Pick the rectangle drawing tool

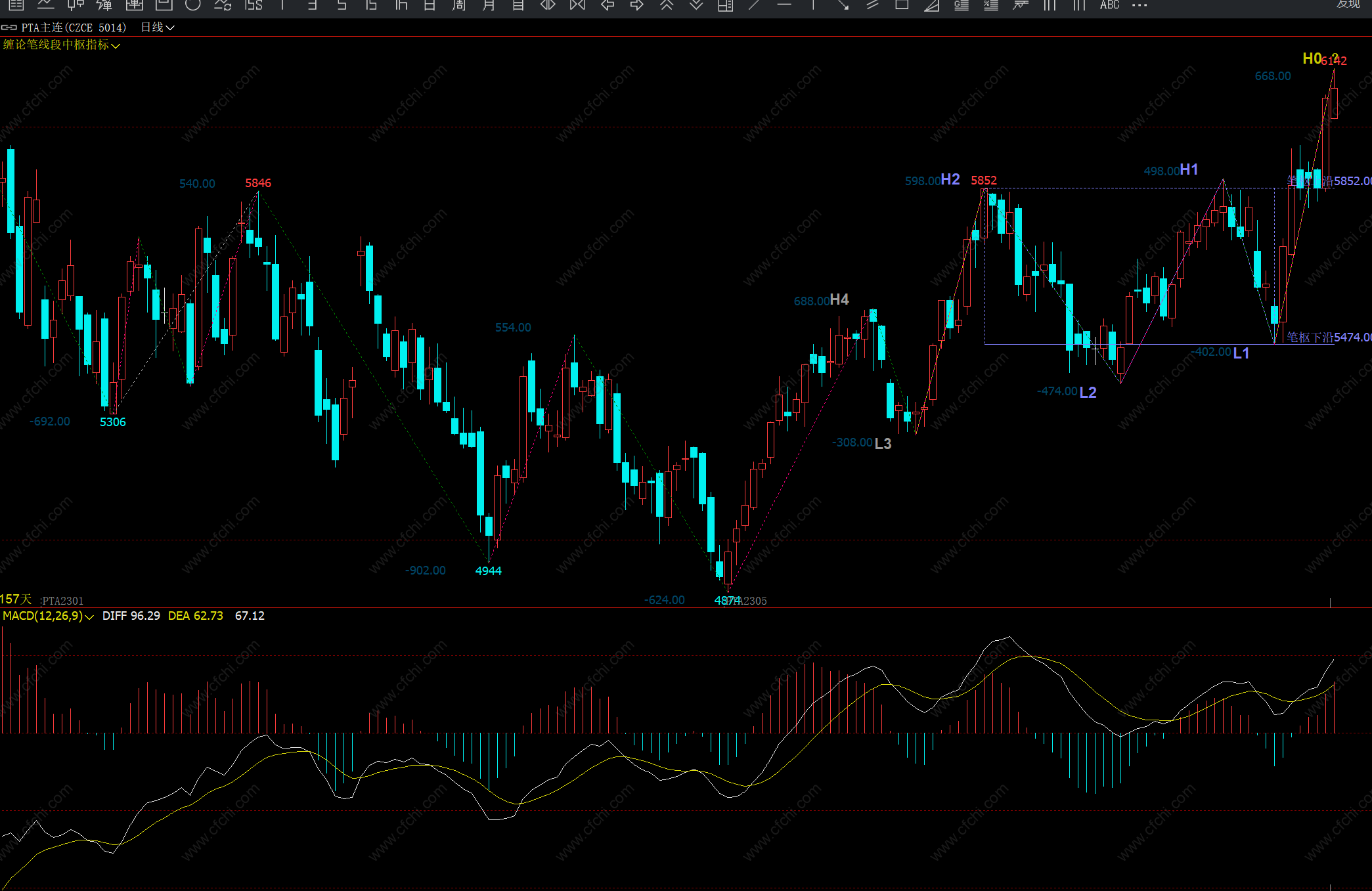click(902, 5)
